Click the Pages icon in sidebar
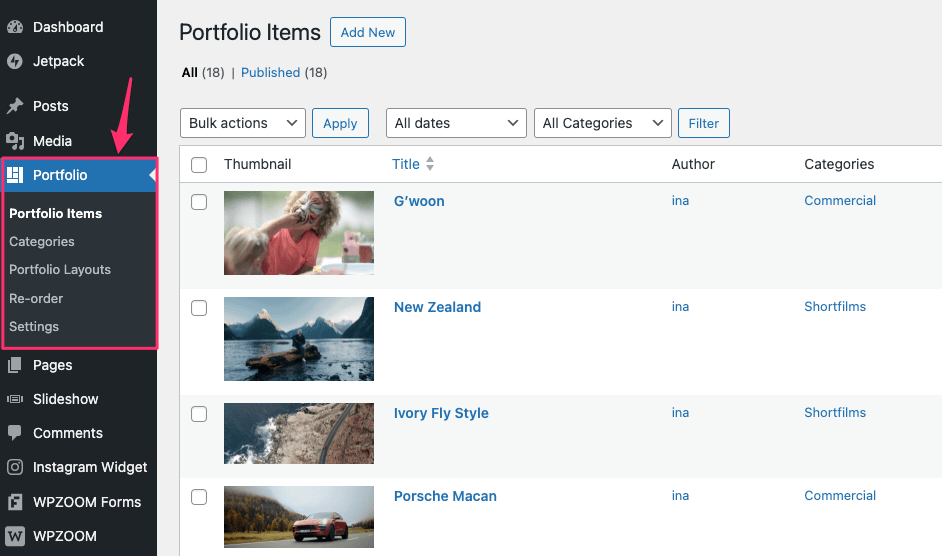This screenshot has width=942, height=556. 15,365
